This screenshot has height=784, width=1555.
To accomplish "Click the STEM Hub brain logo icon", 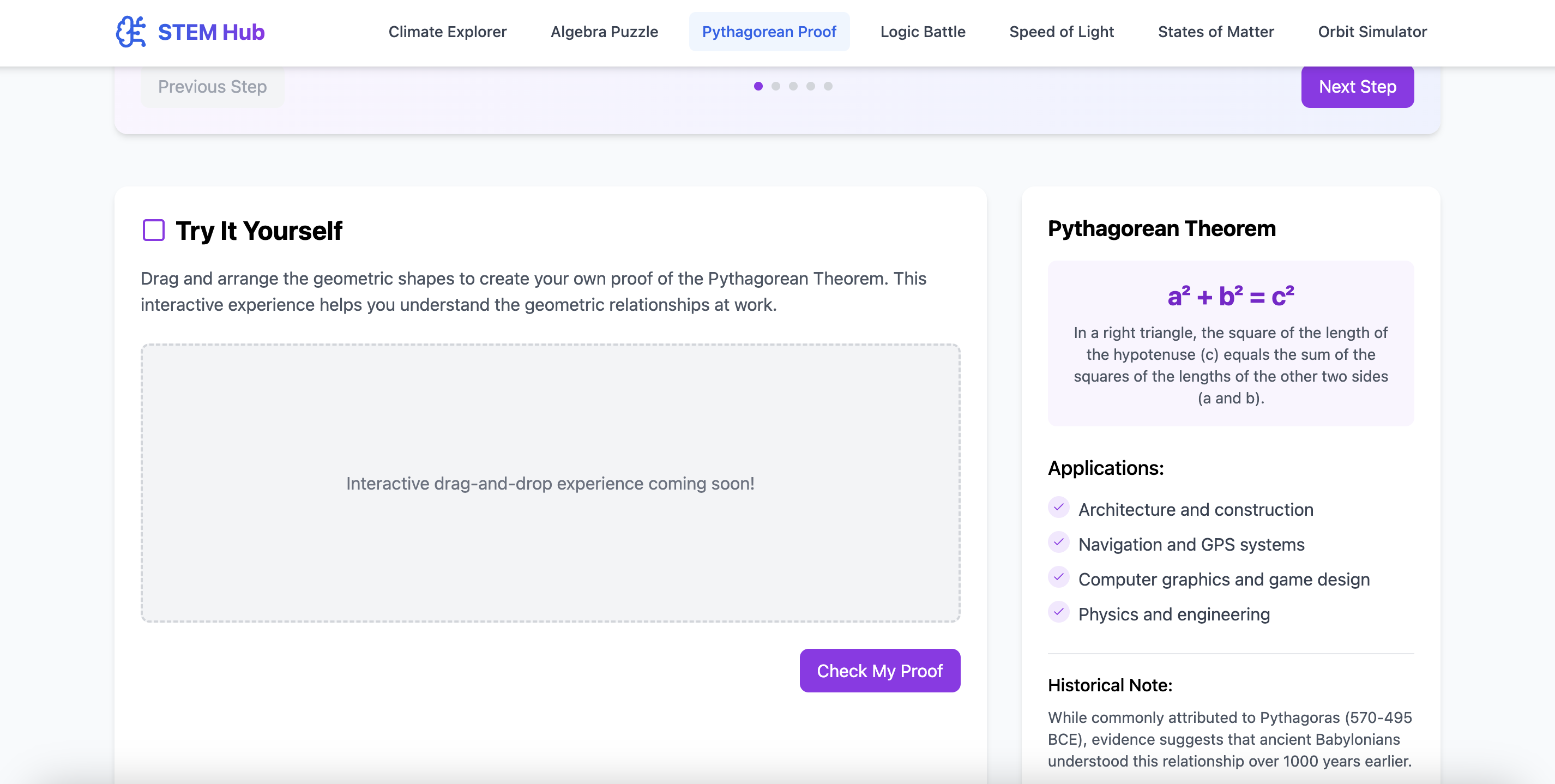I will click(130, 32).
